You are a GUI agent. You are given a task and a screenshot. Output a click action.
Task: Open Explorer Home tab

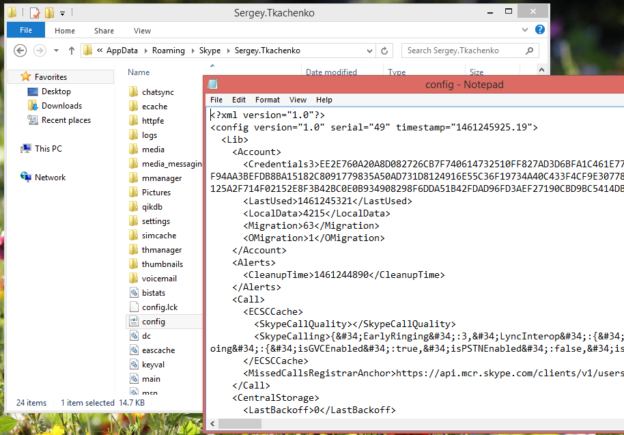(64, 31)
